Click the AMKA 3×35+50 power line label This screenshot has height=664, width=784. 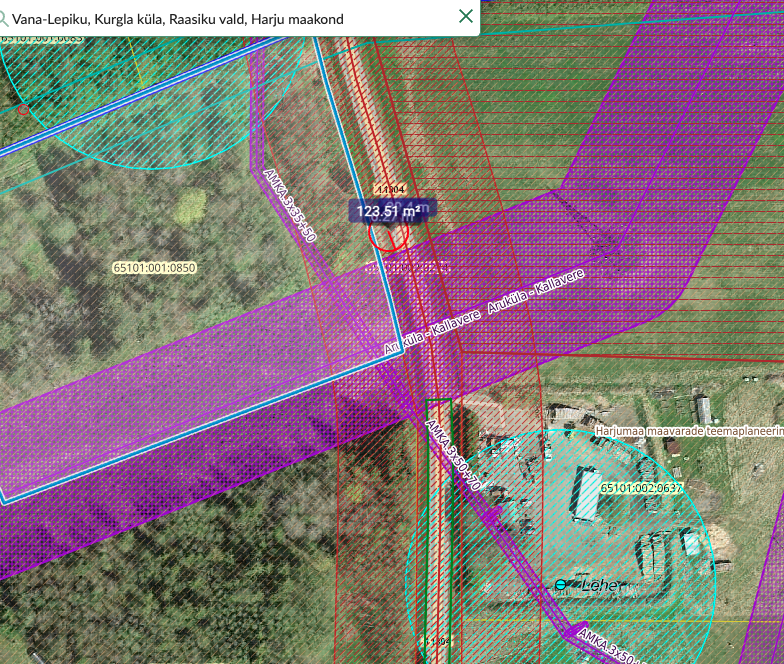pyautogui.click(x=289, y=205)
